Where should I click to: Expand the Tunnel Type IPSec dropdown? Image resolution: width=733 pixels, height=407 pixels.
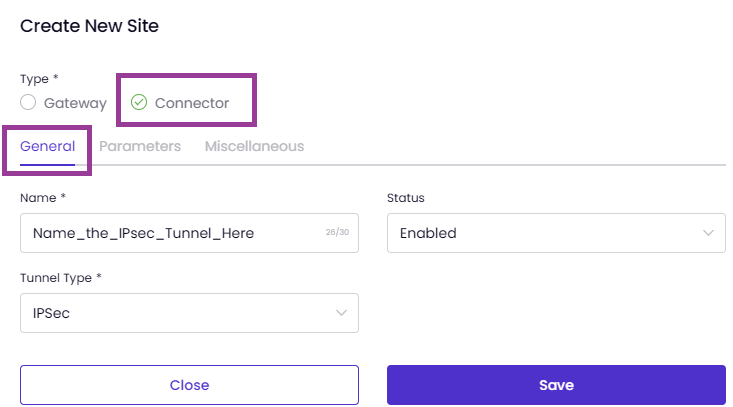(189, 313)
